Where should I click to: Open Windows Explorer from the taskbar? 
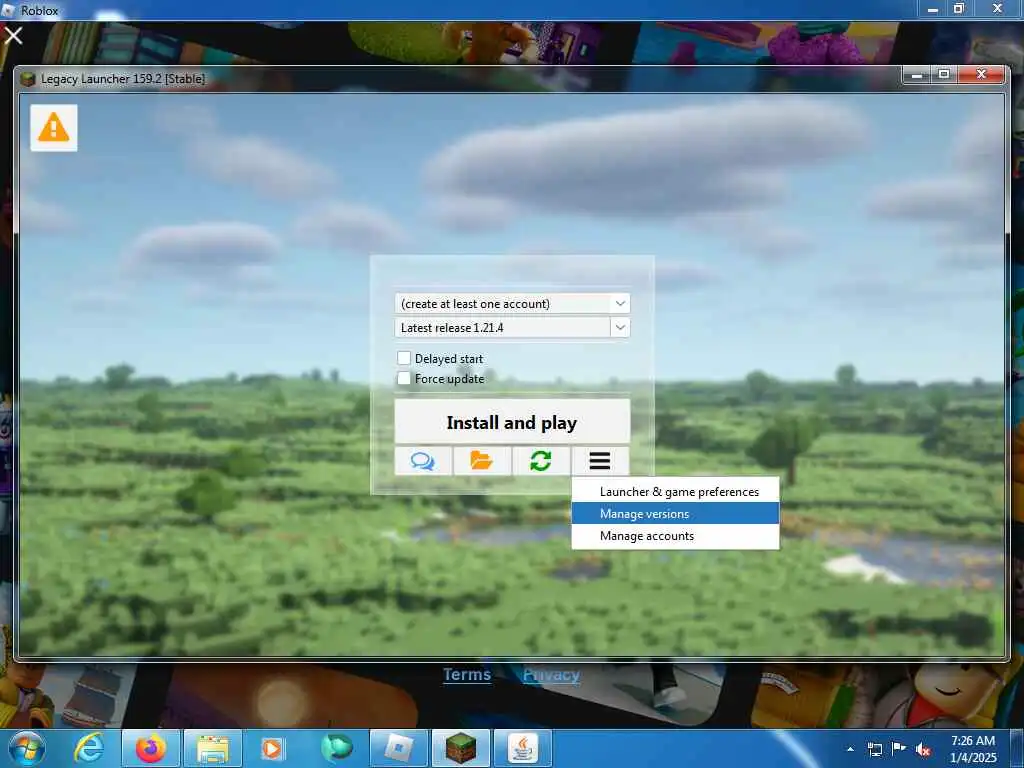213,748
